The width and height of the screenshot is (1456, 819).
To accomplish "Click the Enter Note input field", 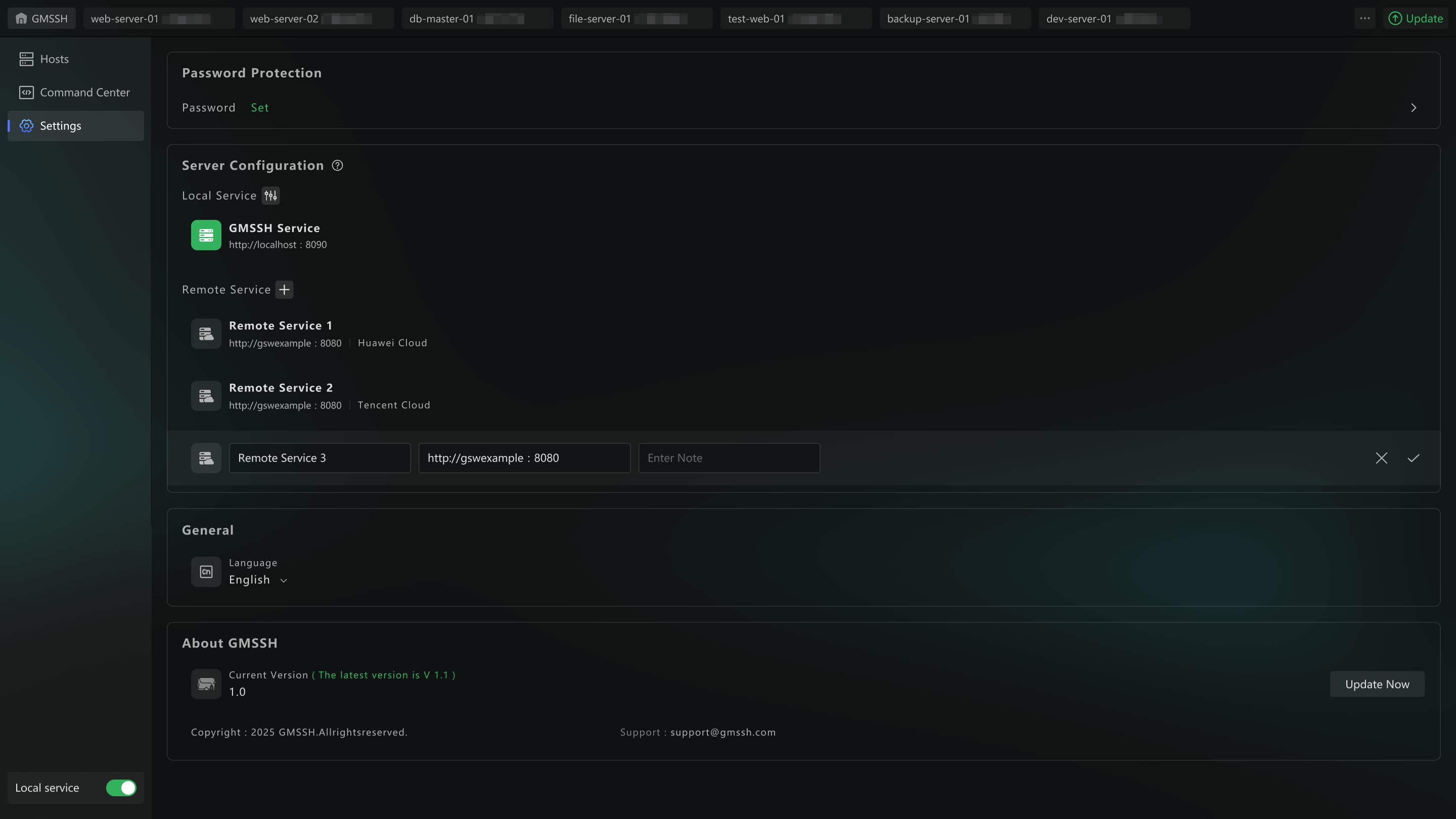I will click(729, 458).
